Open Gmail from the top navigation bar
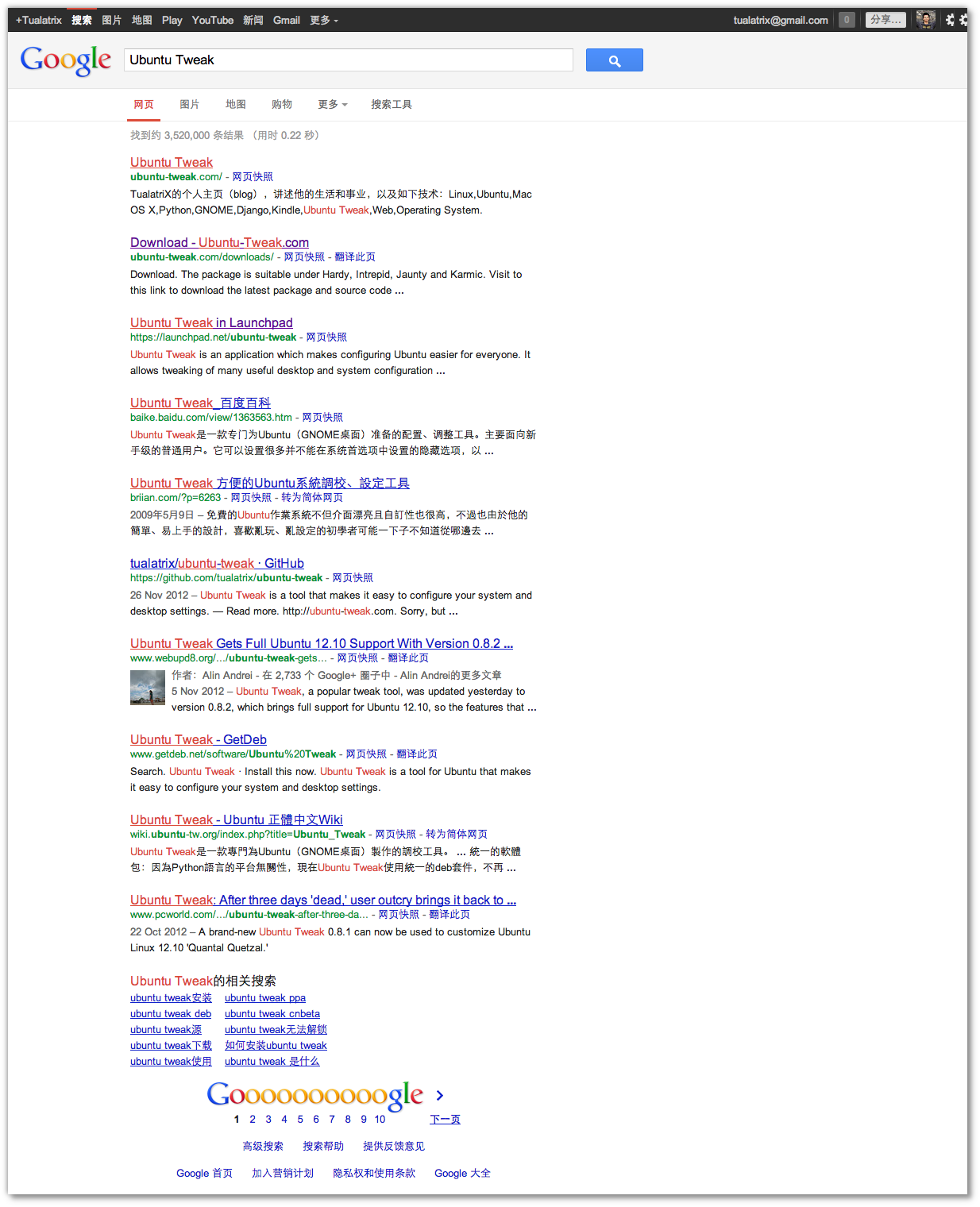Viewport: 980px width, 1207px height. point(286,20)
